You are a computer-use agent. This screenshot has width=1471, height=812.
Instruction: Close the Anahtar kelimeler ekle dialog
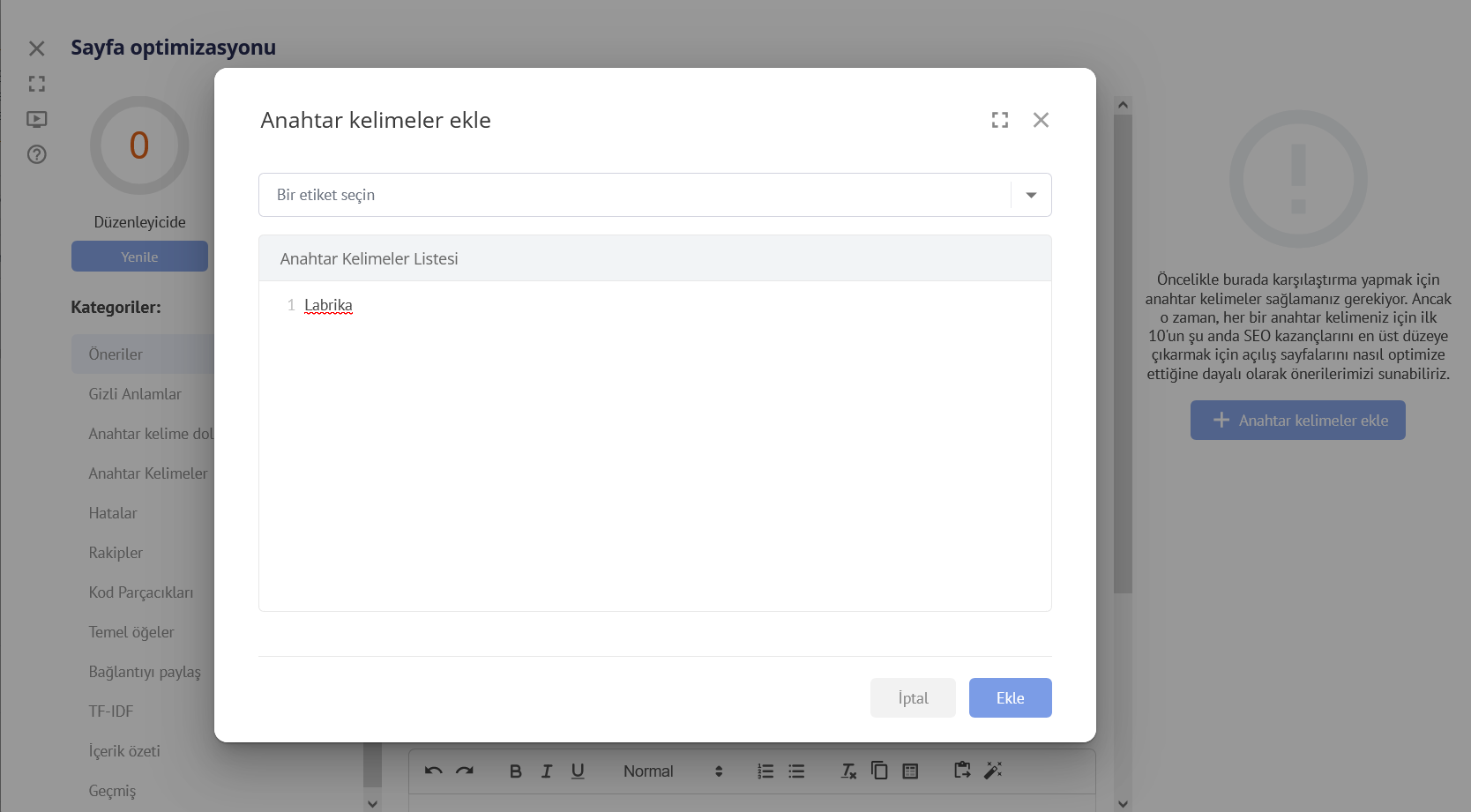coord(1041,120)
